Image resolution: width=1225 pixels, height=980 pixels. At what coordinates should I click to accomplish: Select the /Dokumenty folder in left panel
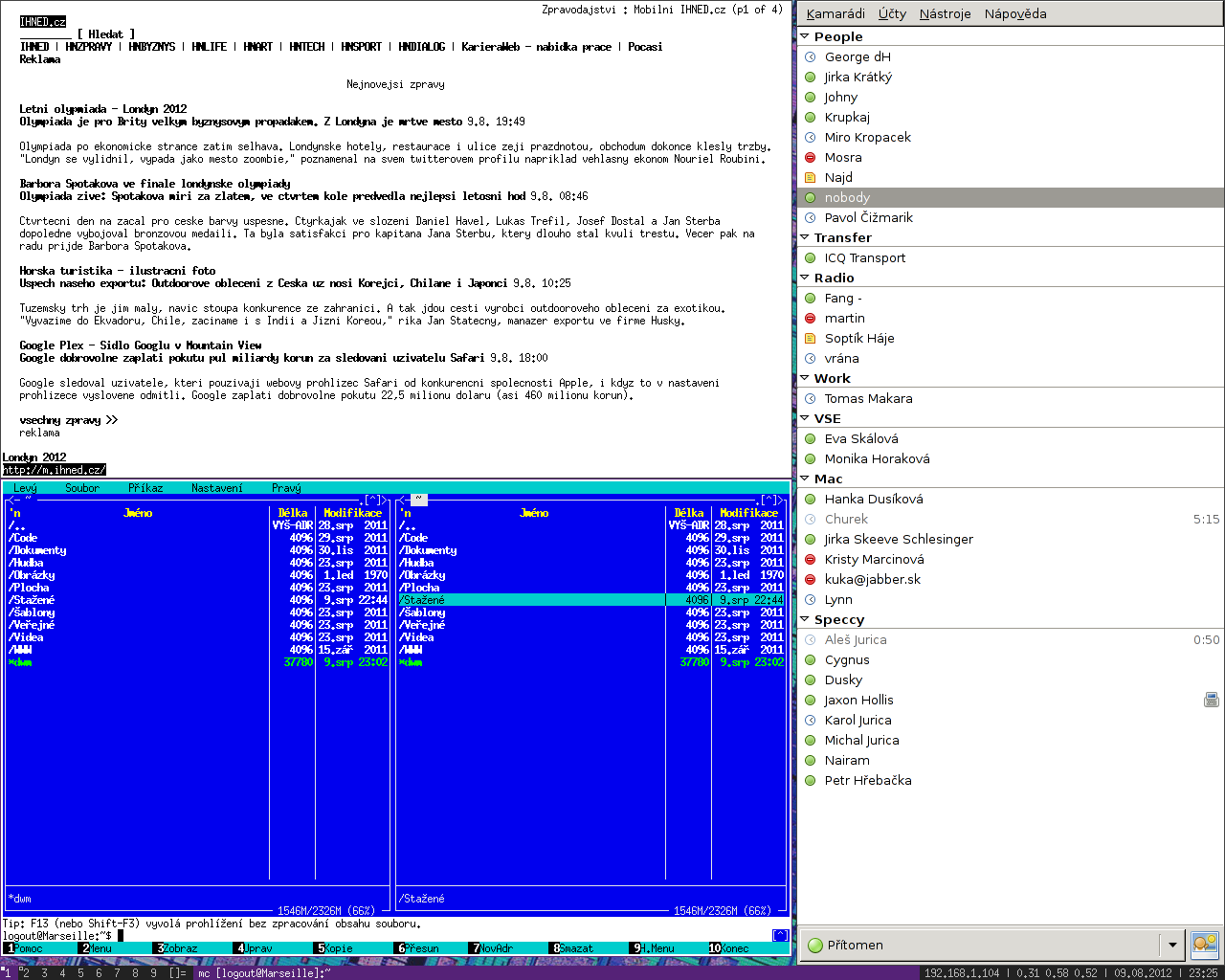click(38, 550)
